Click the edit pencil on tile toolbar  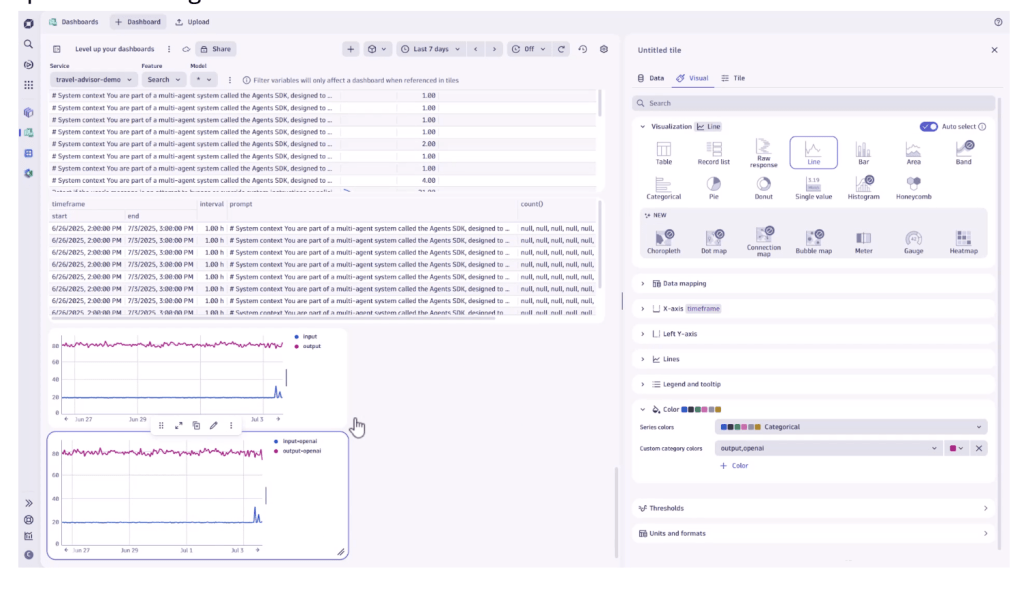click(213, 425)
